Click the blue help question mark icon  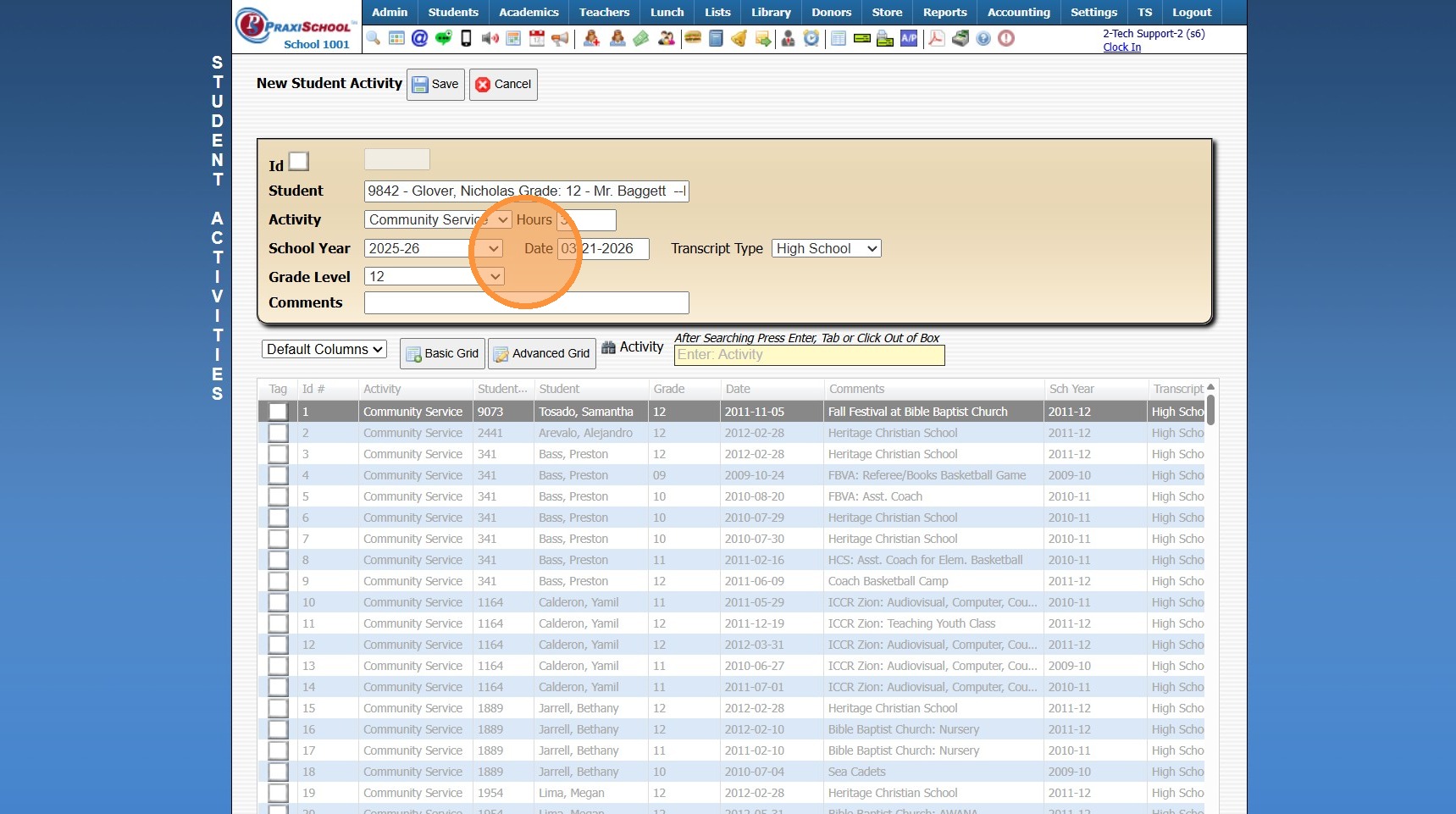983,38
